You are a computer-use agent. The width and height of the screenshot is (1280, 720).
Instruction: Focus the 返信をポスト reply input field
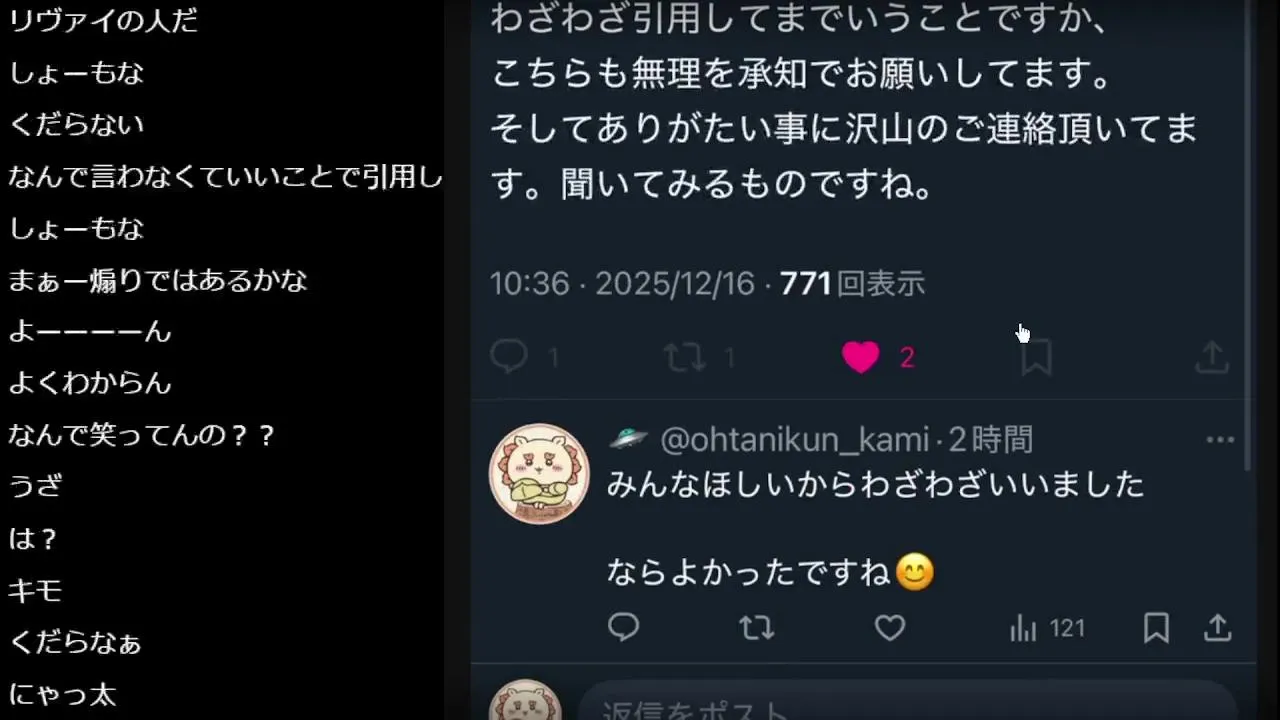click(x=908, y=706)
